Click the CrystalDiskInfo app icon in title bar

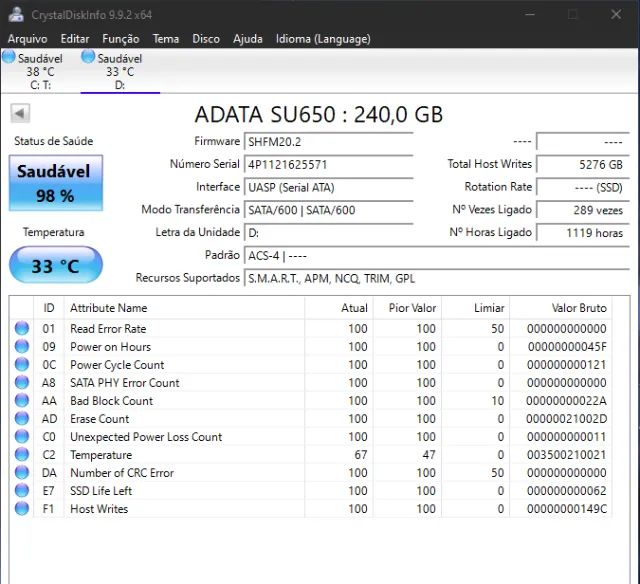tap(16, 15)
